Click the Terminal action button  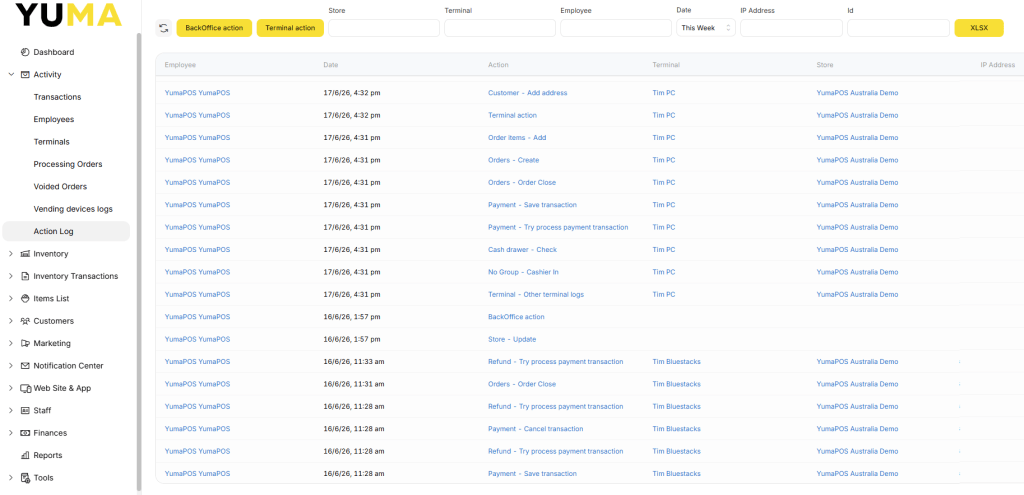point(290,28)
